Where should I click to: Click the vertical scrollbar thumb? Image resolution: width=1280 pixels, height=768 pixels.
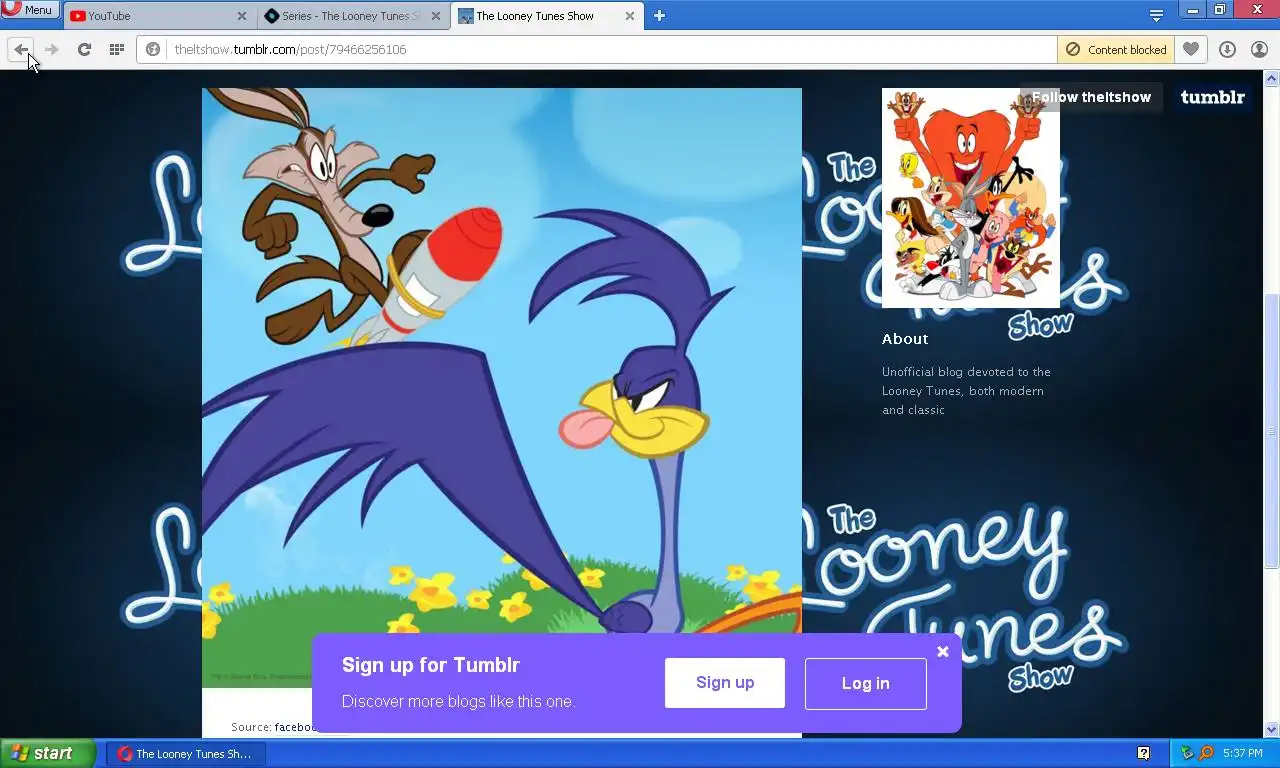point(1272,431)
